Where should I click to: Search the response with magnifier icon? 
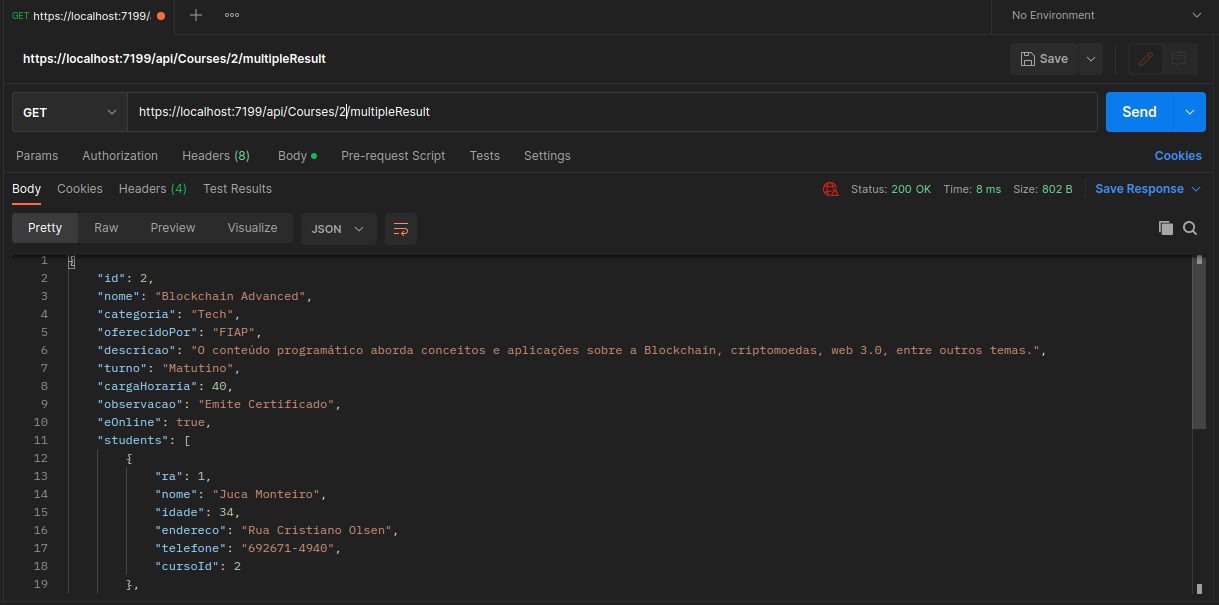tap(1190, 228)
